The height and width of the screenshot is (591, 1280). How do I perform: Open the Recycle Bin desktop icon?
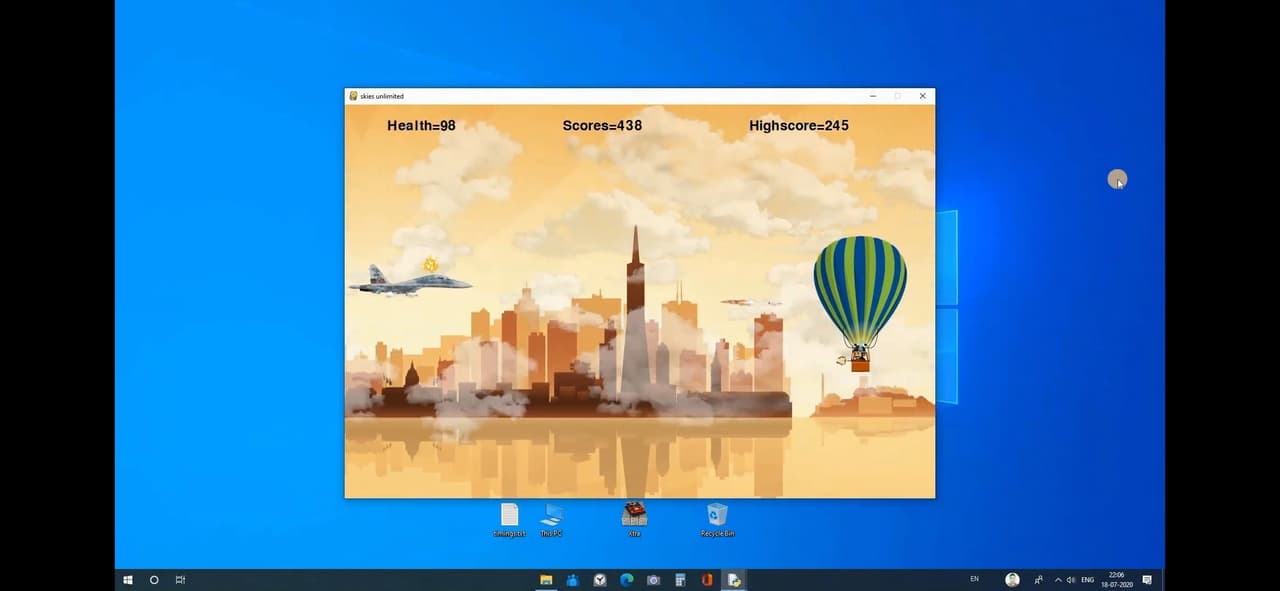(717, 519)
